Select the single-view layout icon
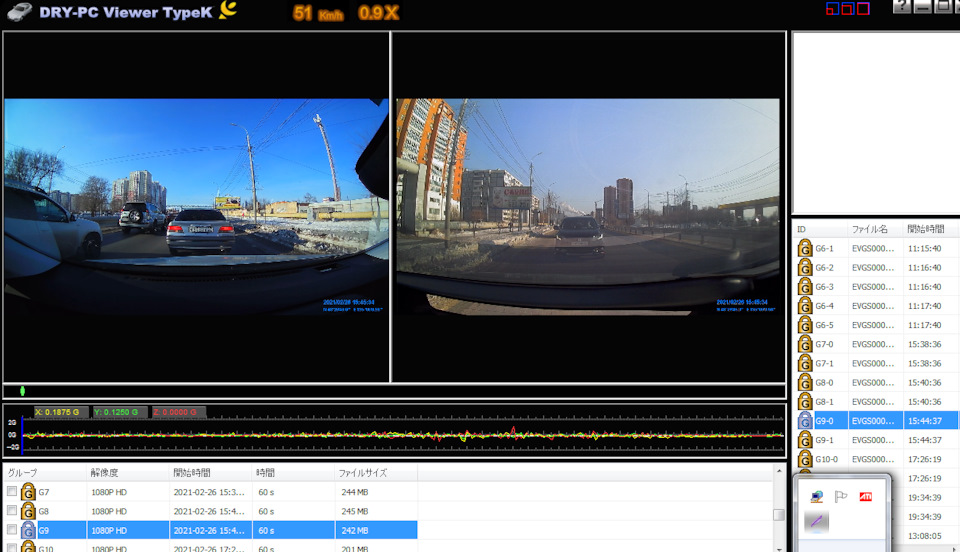This screenshot has width=960, height=552. coord(863,9)
